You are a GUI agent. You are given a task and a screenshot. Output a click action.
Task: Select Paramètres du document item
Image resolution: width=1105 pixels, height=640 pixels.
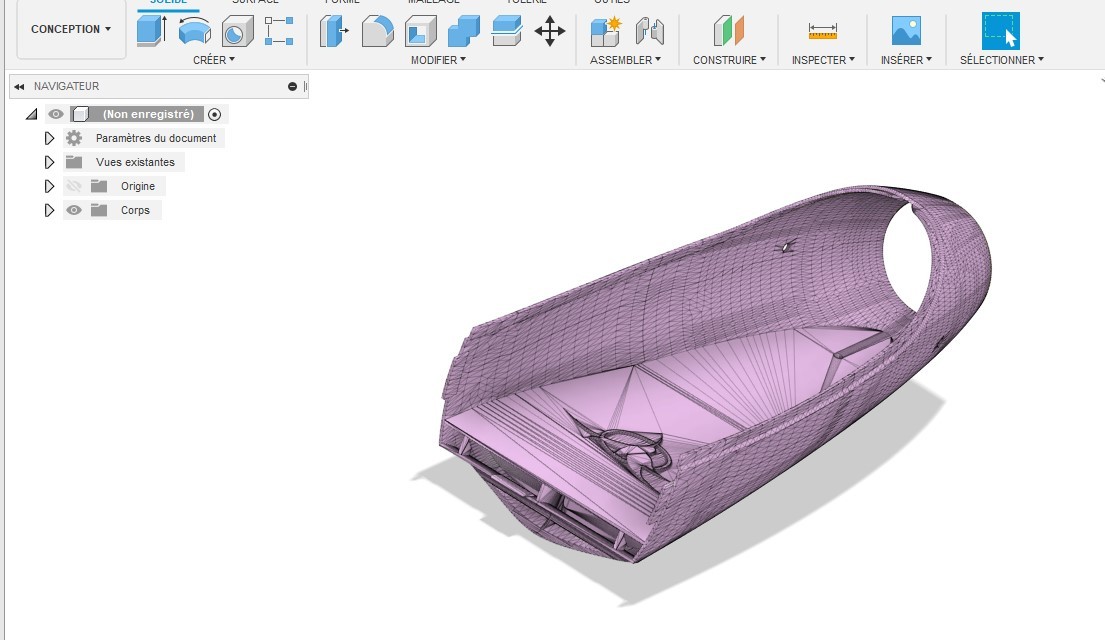point(156,138)
